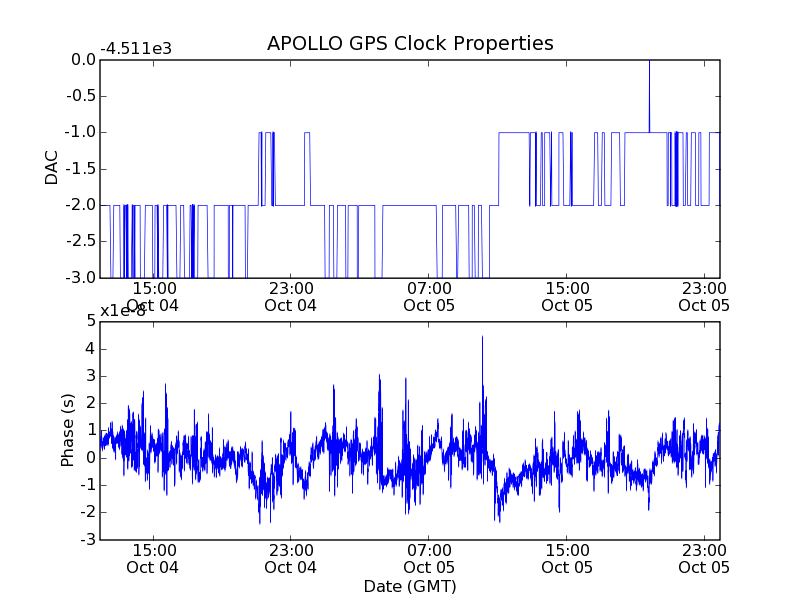Image resolution: width=800 pixels, height=600 pixels.
Task: Select the "0.0" tick on the DAC axis
Action: (83, 60)
